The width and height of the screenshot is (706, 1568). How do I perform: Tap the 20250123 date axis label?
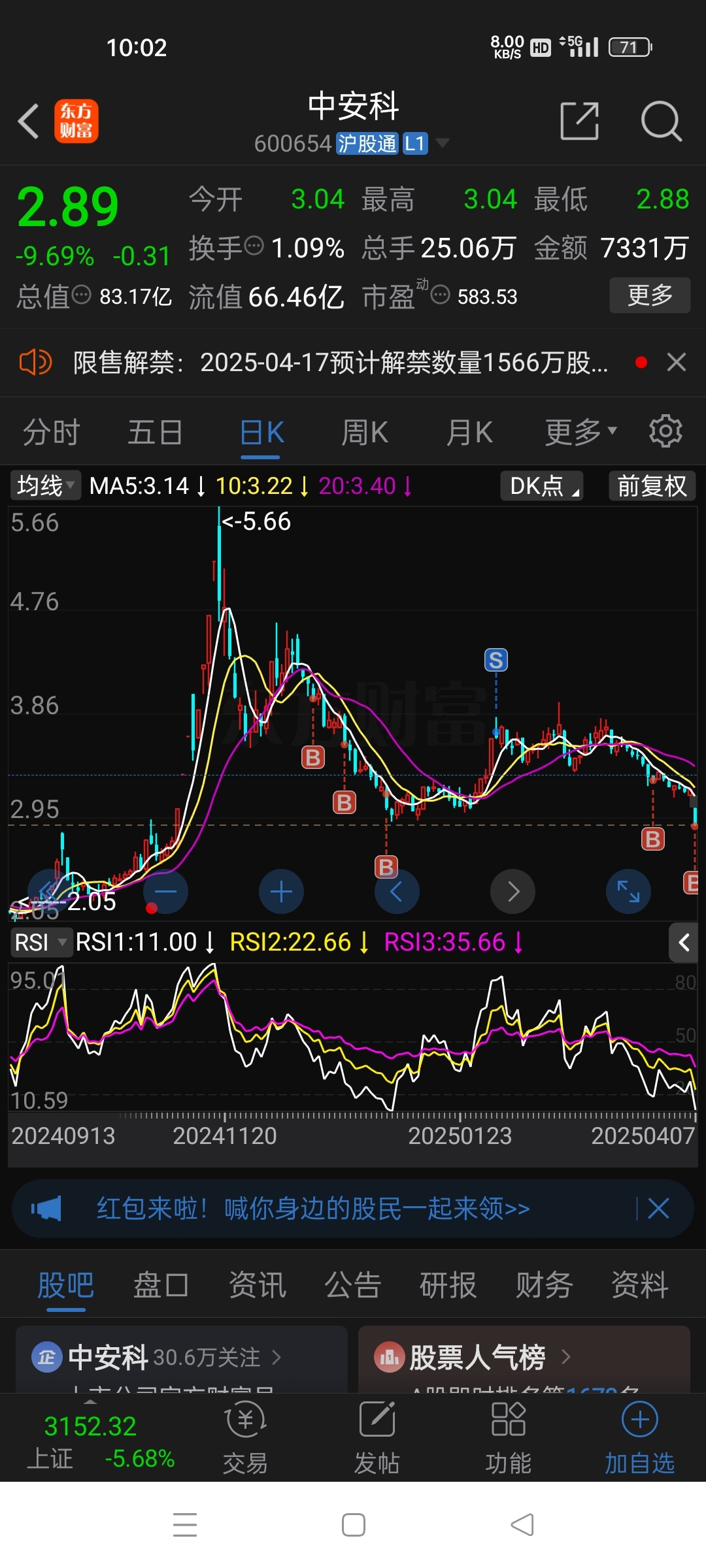(460, 1135)
